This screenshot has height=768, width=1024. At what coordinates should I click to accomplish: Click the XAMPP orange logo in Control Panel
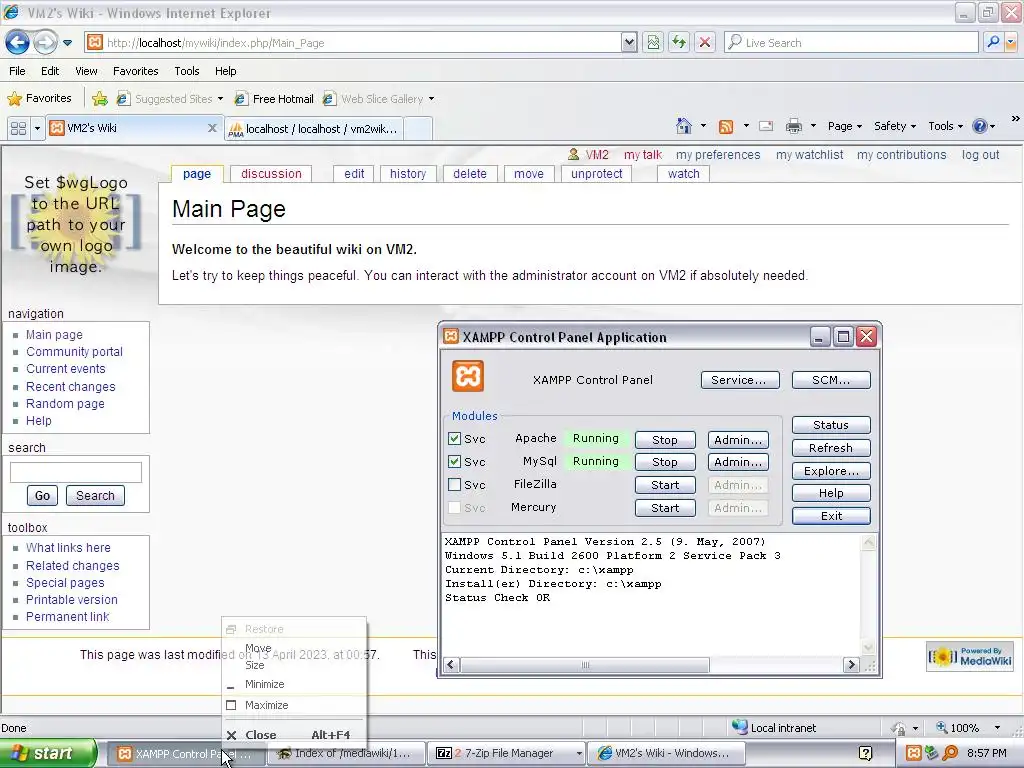[x=468, y=376]
